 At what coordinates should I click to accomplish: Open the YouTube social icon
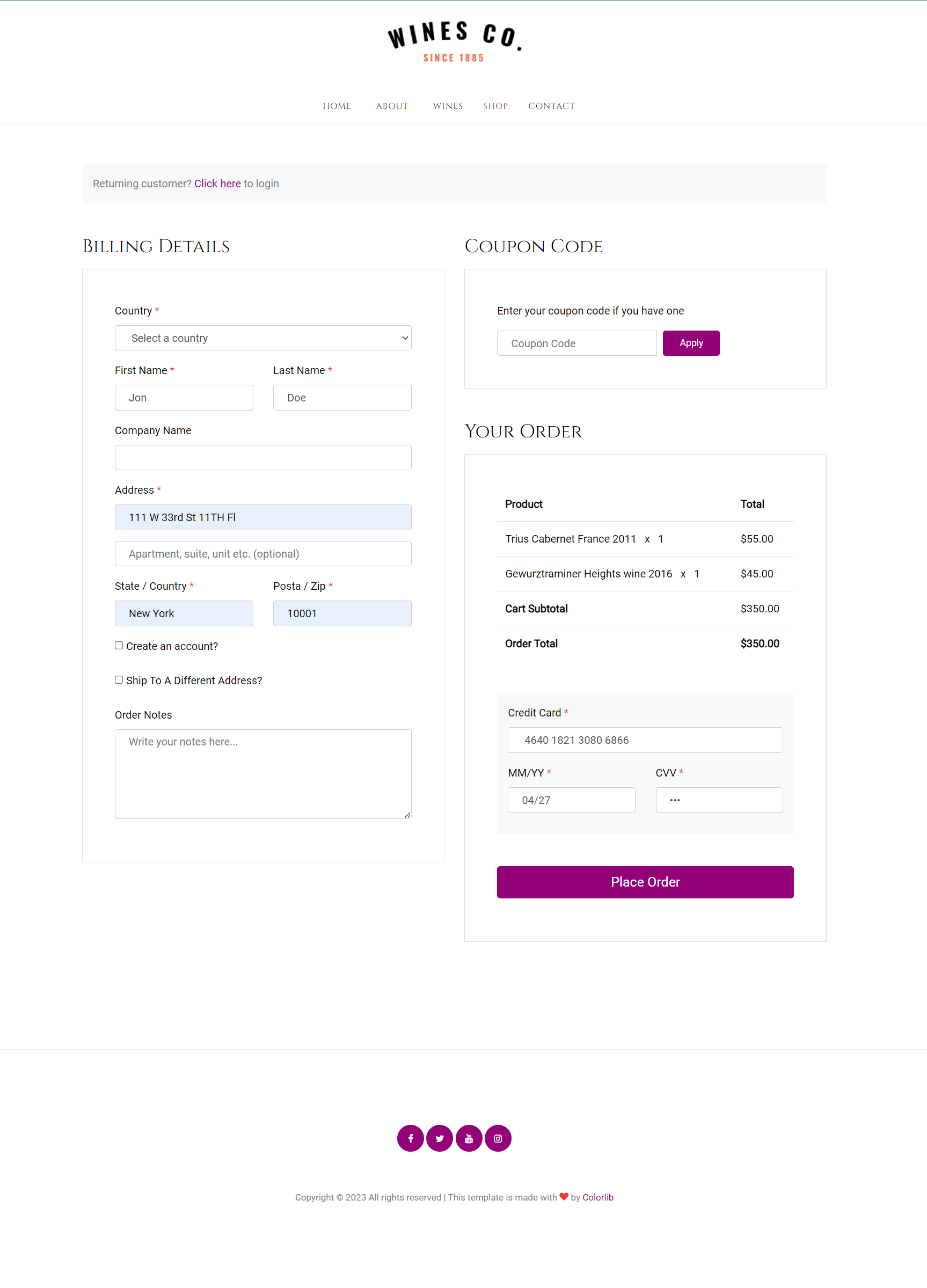469,1138
